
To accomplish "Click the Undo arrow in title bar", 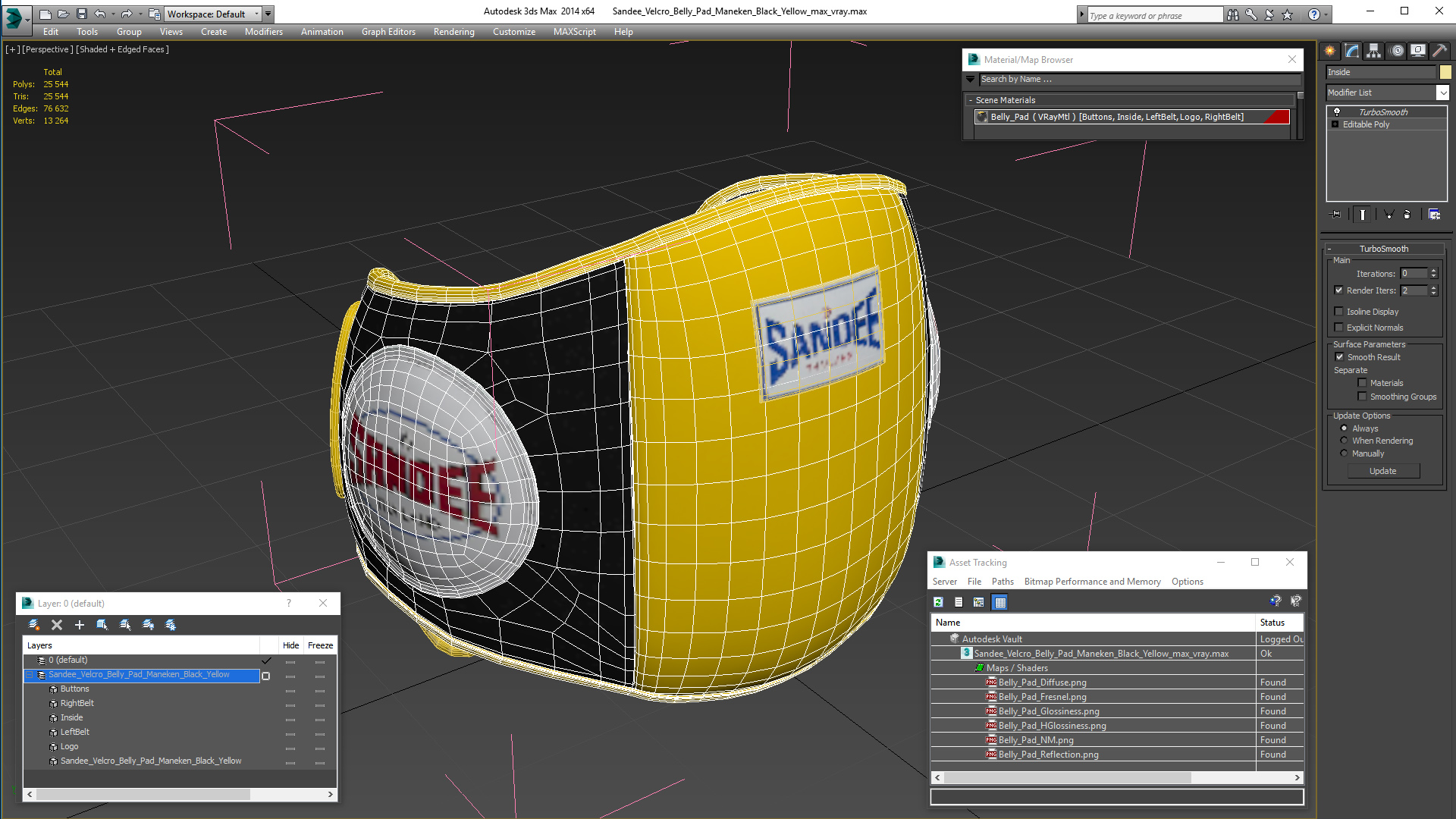I will pyautogui.click(x=100, y=14).
